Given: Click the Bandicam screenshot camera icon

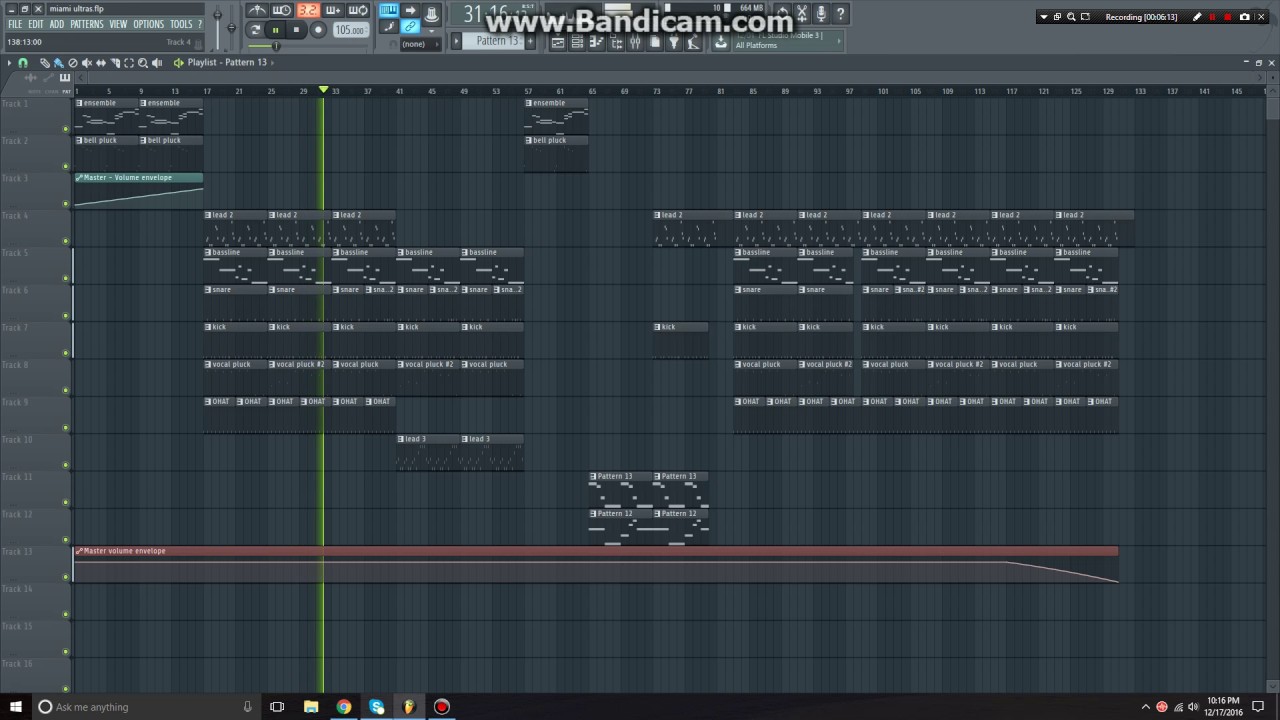Looking at the screenshot, I should [x=1244, y=17].
